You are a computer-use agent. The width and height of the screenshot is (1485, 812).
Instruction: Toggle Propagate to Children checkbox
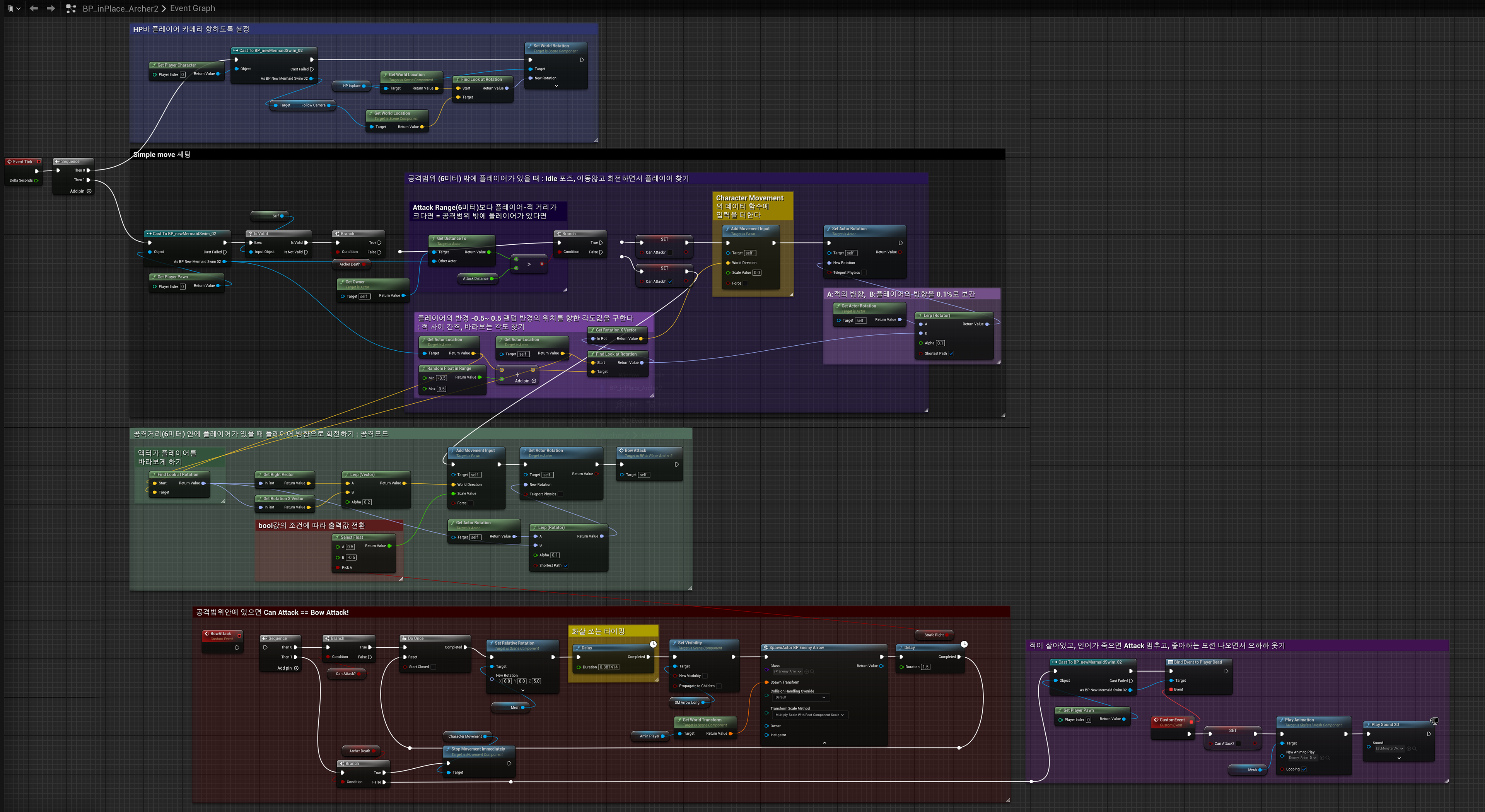[718, 686]
